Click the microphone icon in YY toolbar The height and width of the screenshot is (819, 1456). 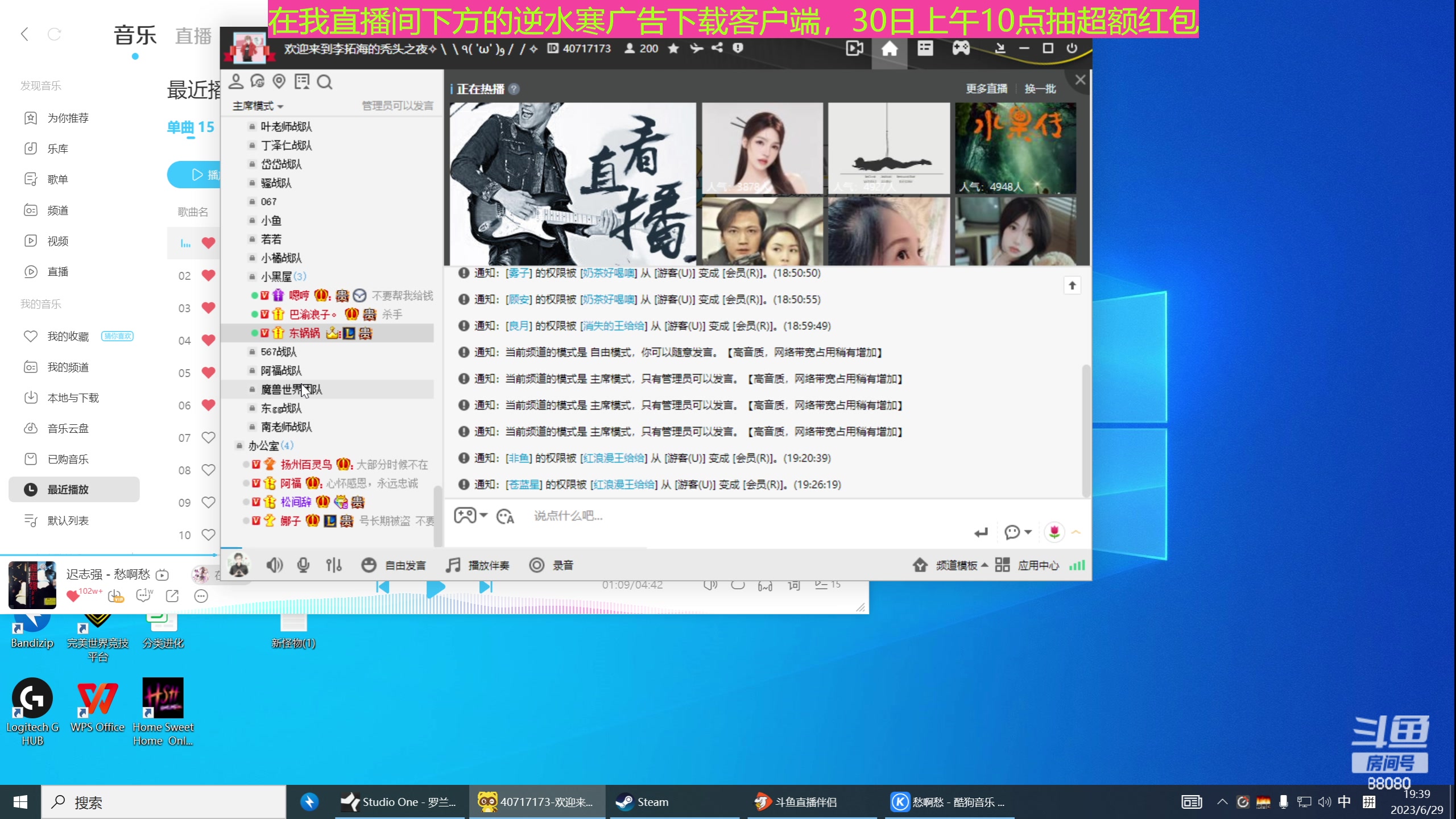(x=303, y=565)
